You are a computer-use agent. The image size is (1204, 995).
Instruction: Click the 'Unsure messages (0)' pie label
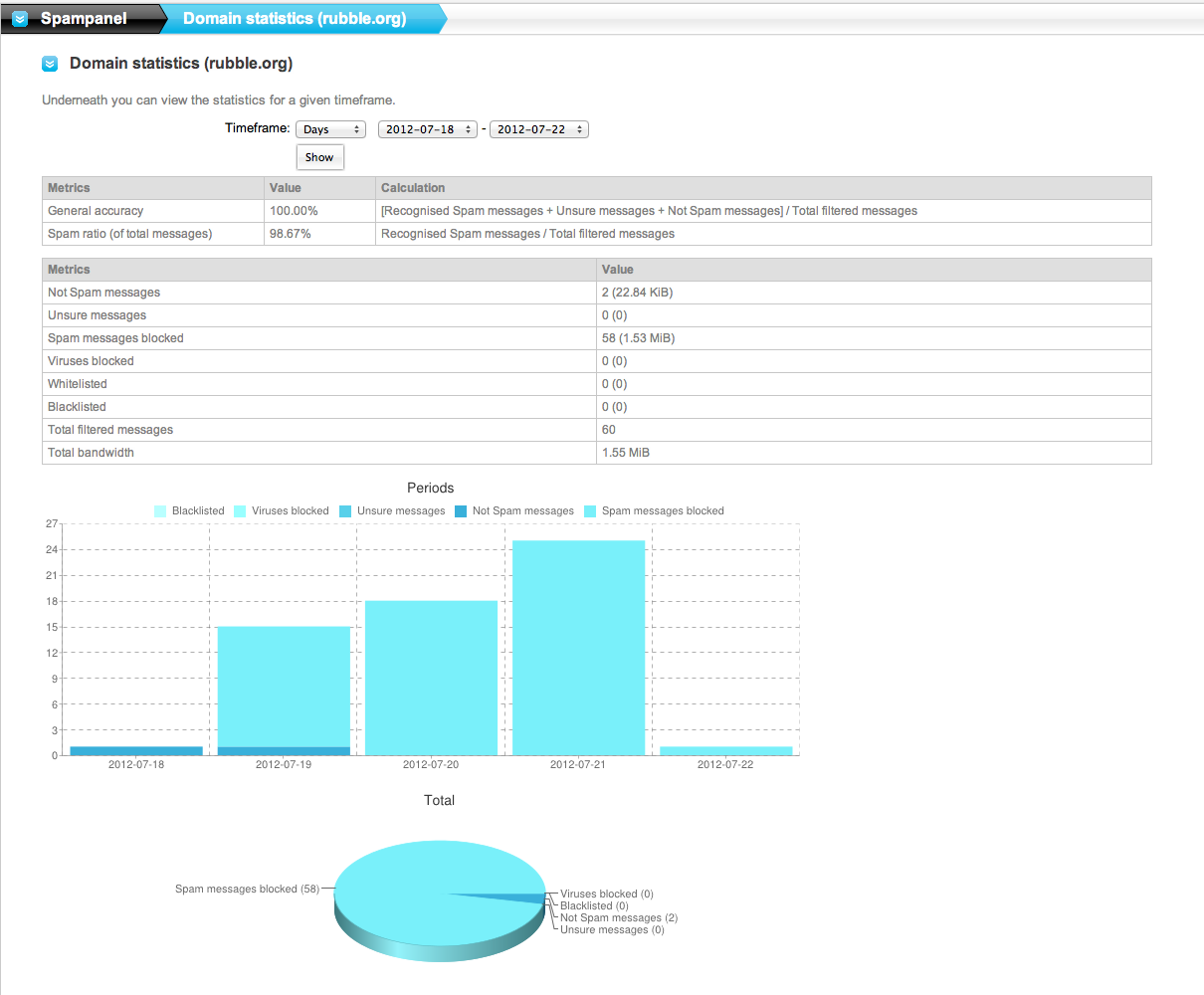pyautogui.click(x=612, y=930)
